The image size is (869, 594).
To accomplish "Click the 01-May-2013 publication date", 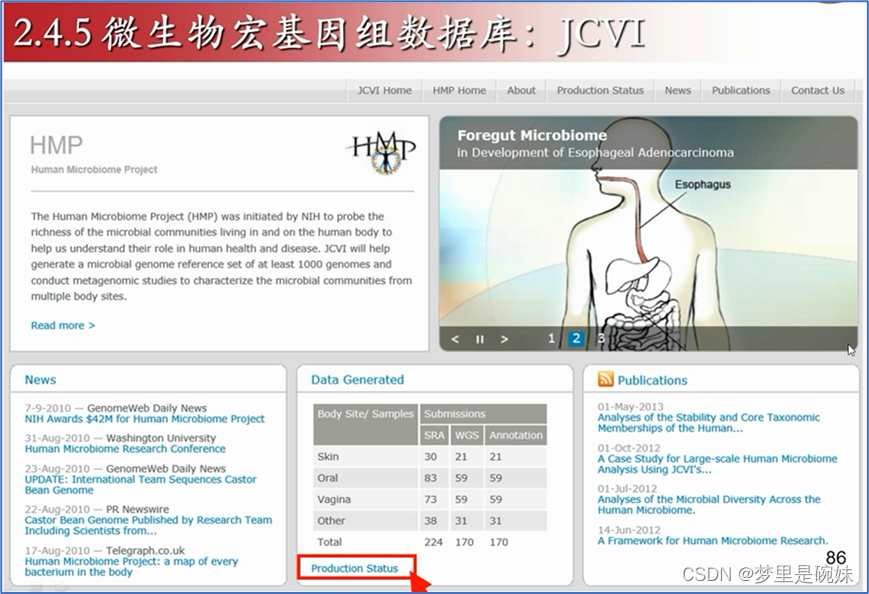I will coord(630,407).
